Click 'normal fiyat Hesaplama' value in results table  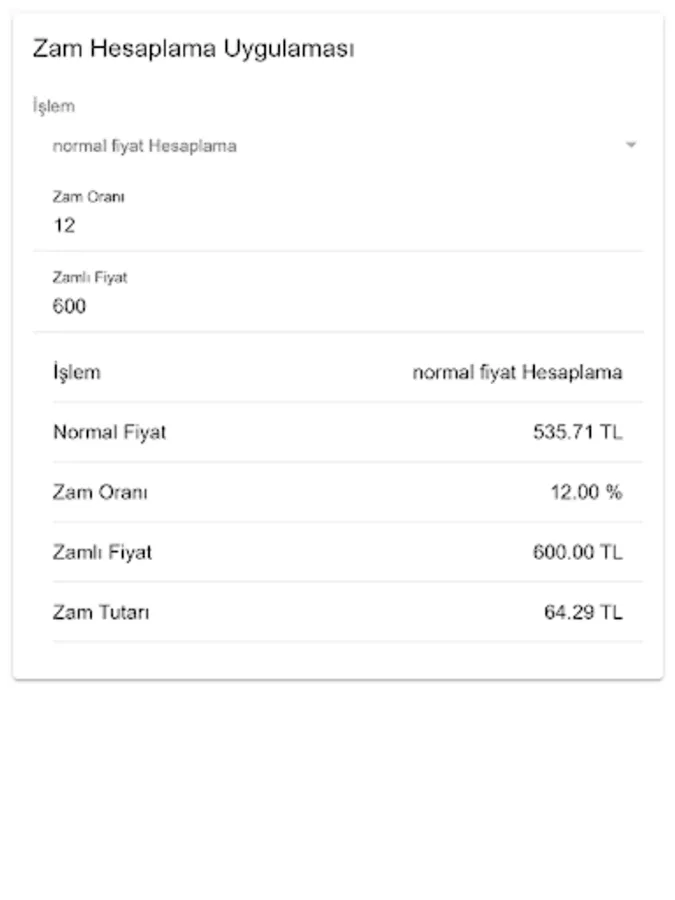(x=517, y=373)
